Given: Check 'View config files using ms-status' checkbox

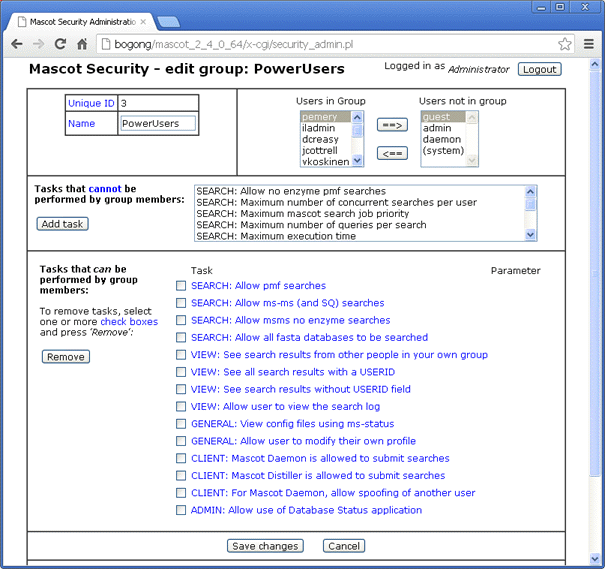Looking at the screenshot, I should 181,424.
